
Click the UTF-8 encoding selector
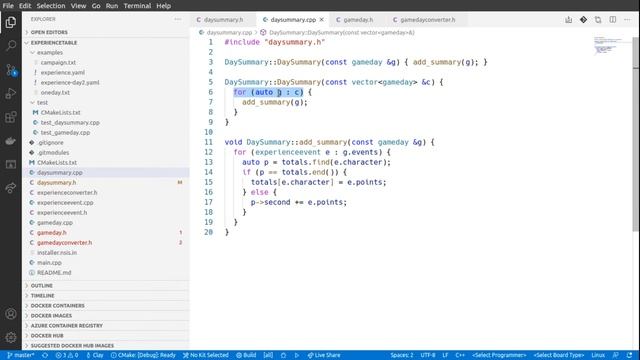[428, 355]
